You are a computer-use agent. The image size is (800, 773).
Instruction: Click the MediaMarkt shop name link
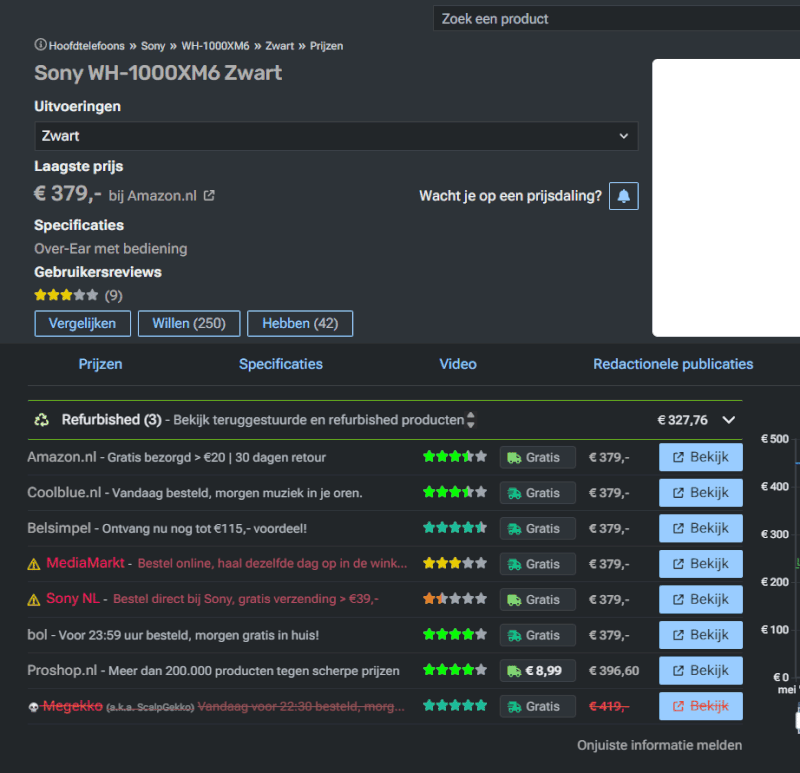point(85,563)
